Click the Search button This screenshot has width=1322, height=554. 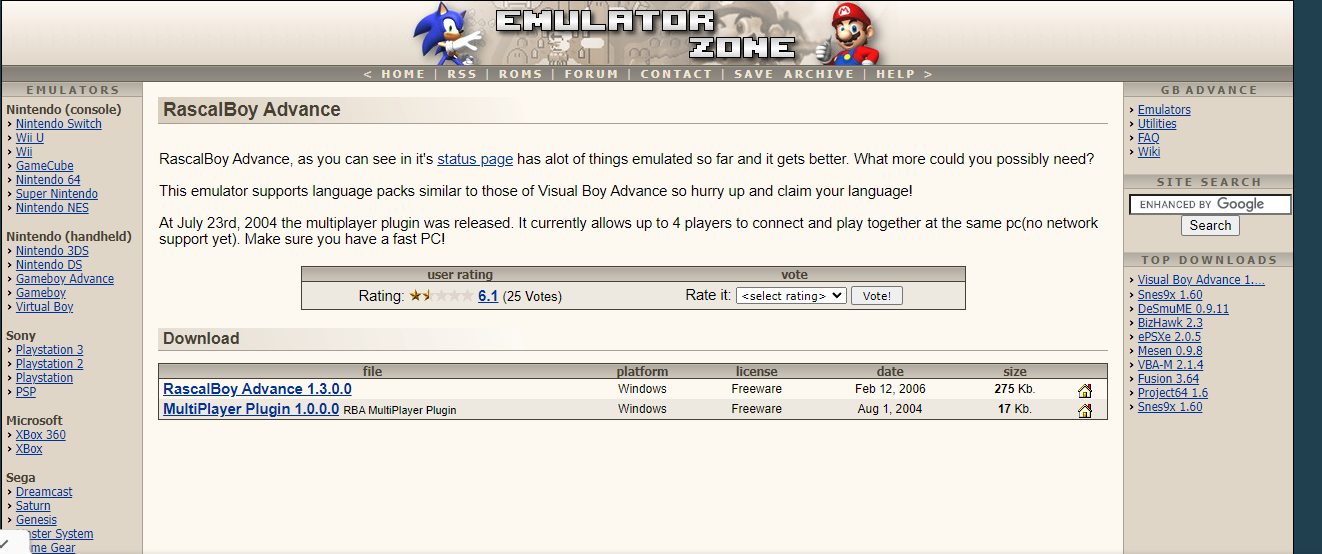1210,226
